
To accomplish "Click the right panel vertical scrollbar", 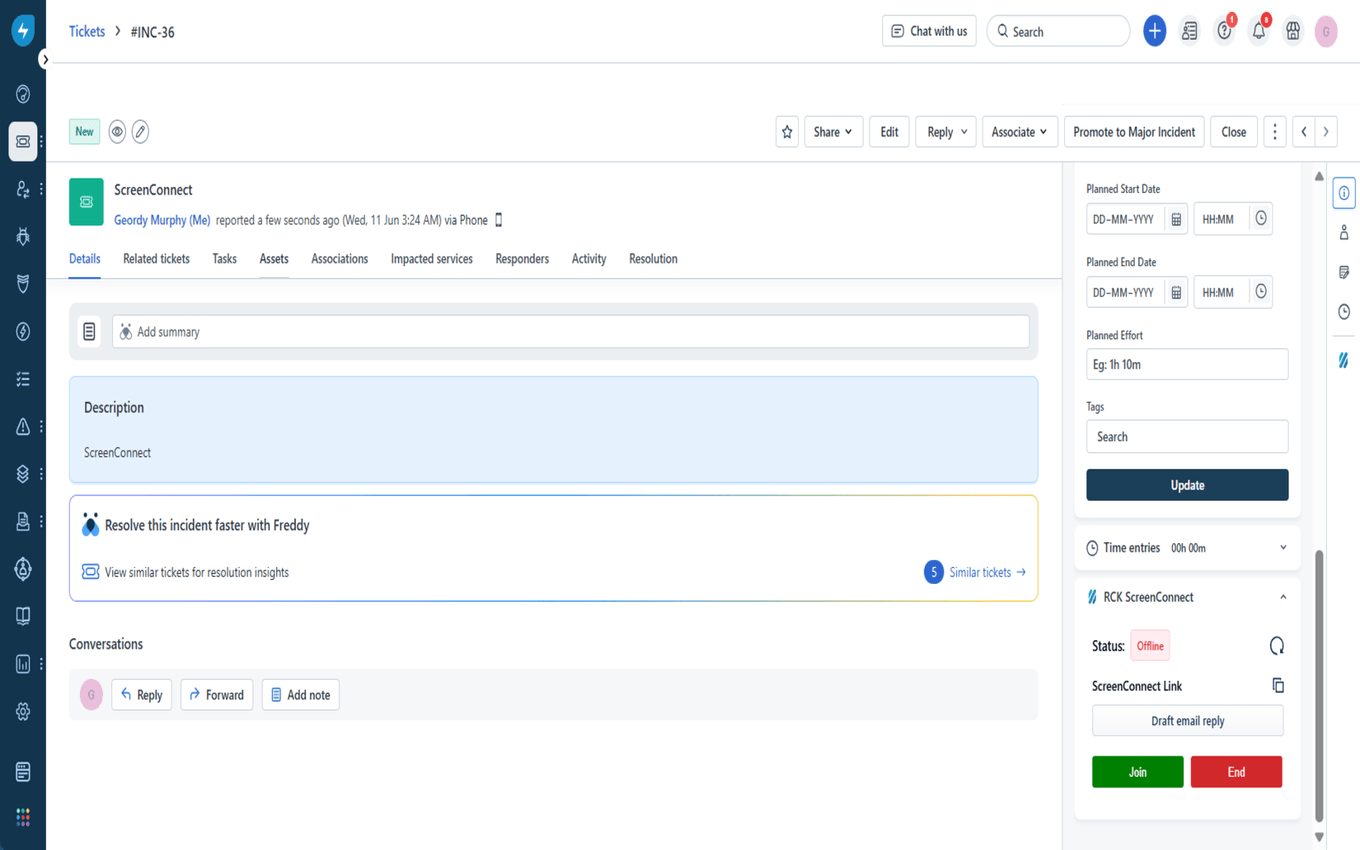I will click(1319, 685).
